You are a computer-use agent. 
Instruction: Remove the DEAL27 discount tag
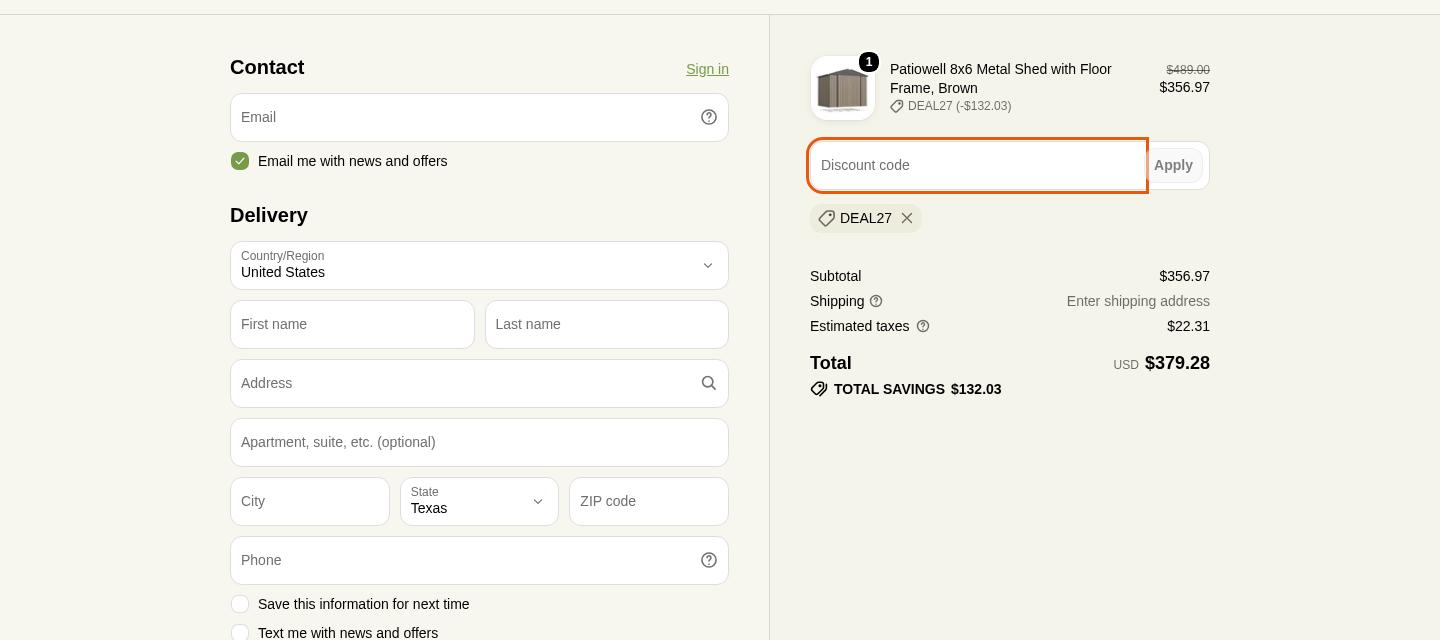pos(907,218)
